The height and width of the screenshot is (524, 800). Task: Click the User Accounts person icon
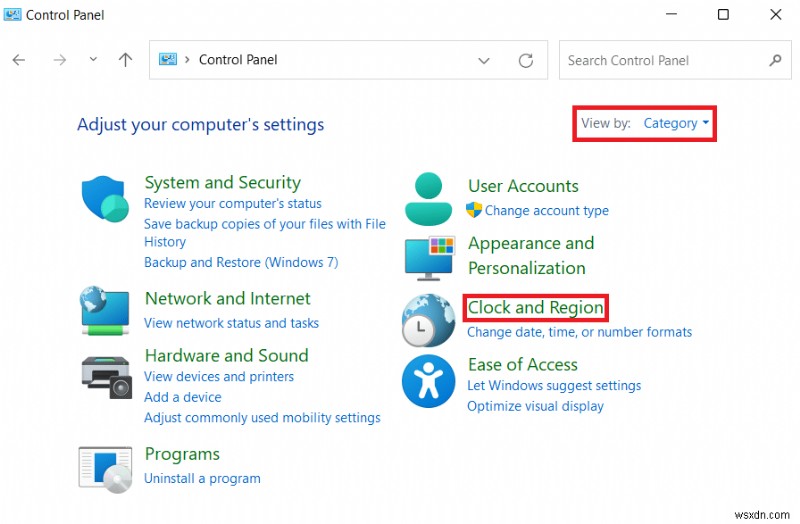(x=428, y=198)
